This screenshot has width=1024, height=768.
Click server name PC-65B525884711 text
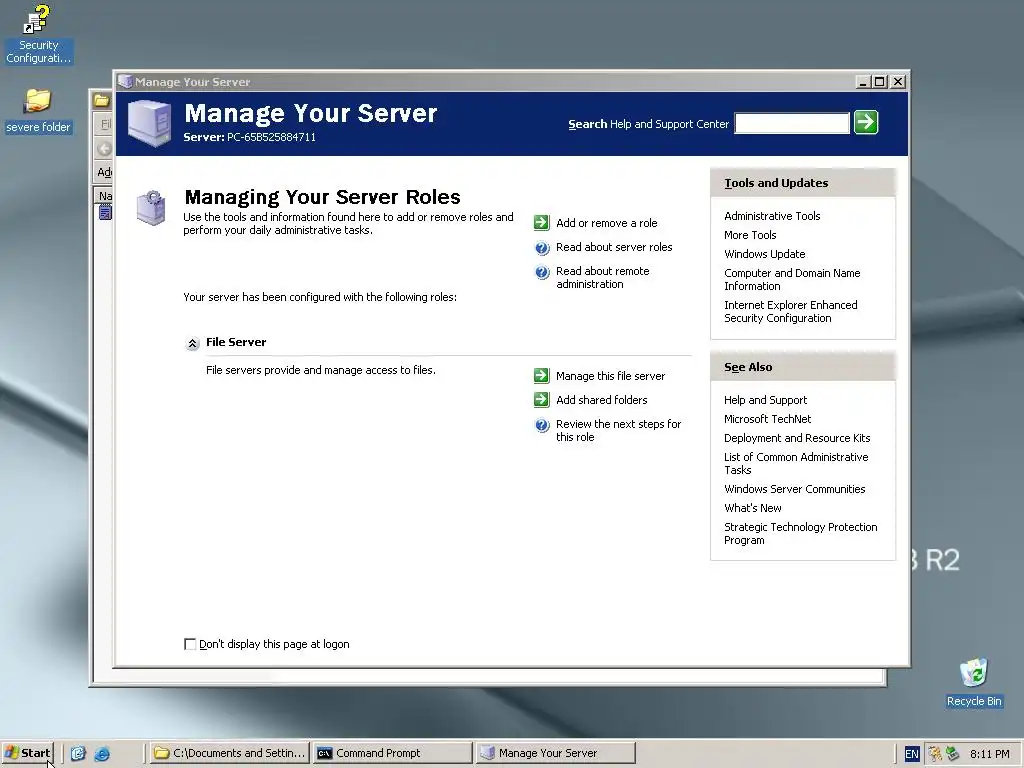pyautogui.click(x=271, y=137)
